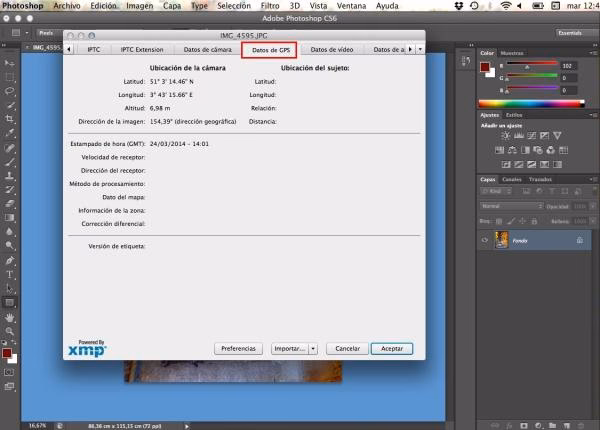Show more tabs using right dropdown arrow
The height and width of the screenshot is (430, 600).
(420, 48)
